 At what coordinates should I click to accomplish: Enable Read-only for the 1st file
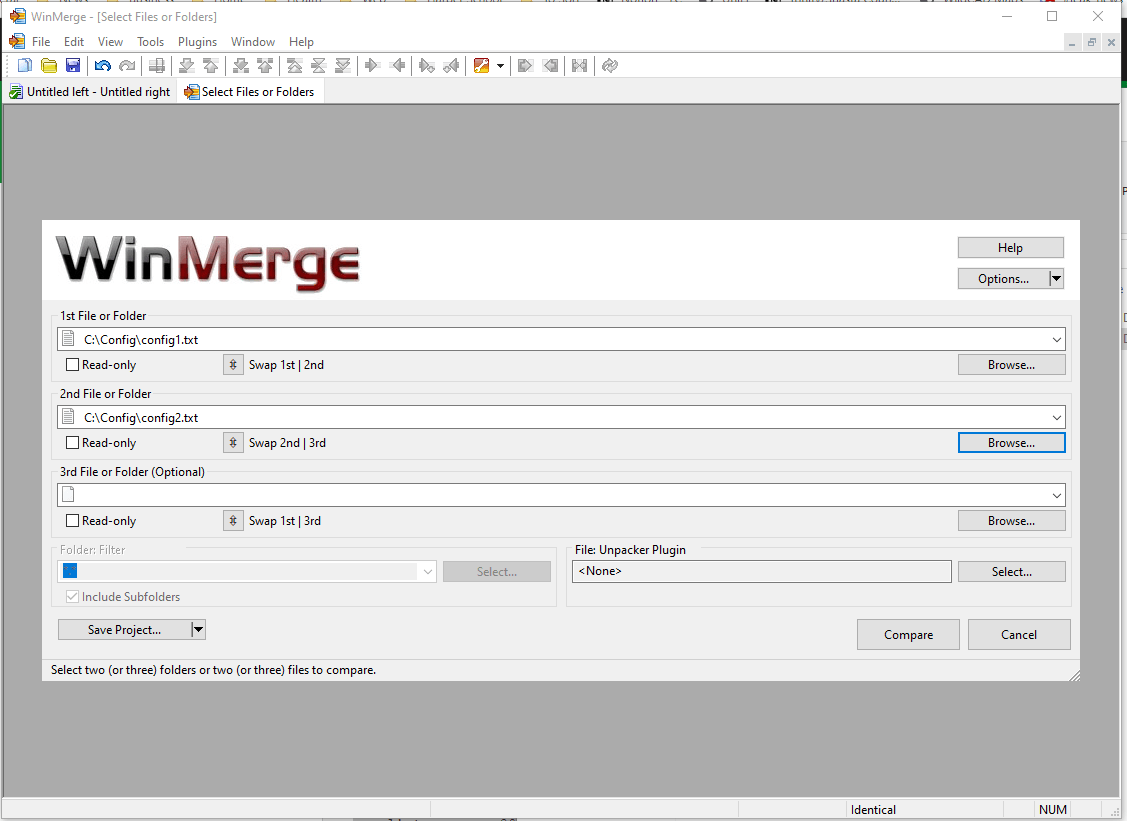71,364
